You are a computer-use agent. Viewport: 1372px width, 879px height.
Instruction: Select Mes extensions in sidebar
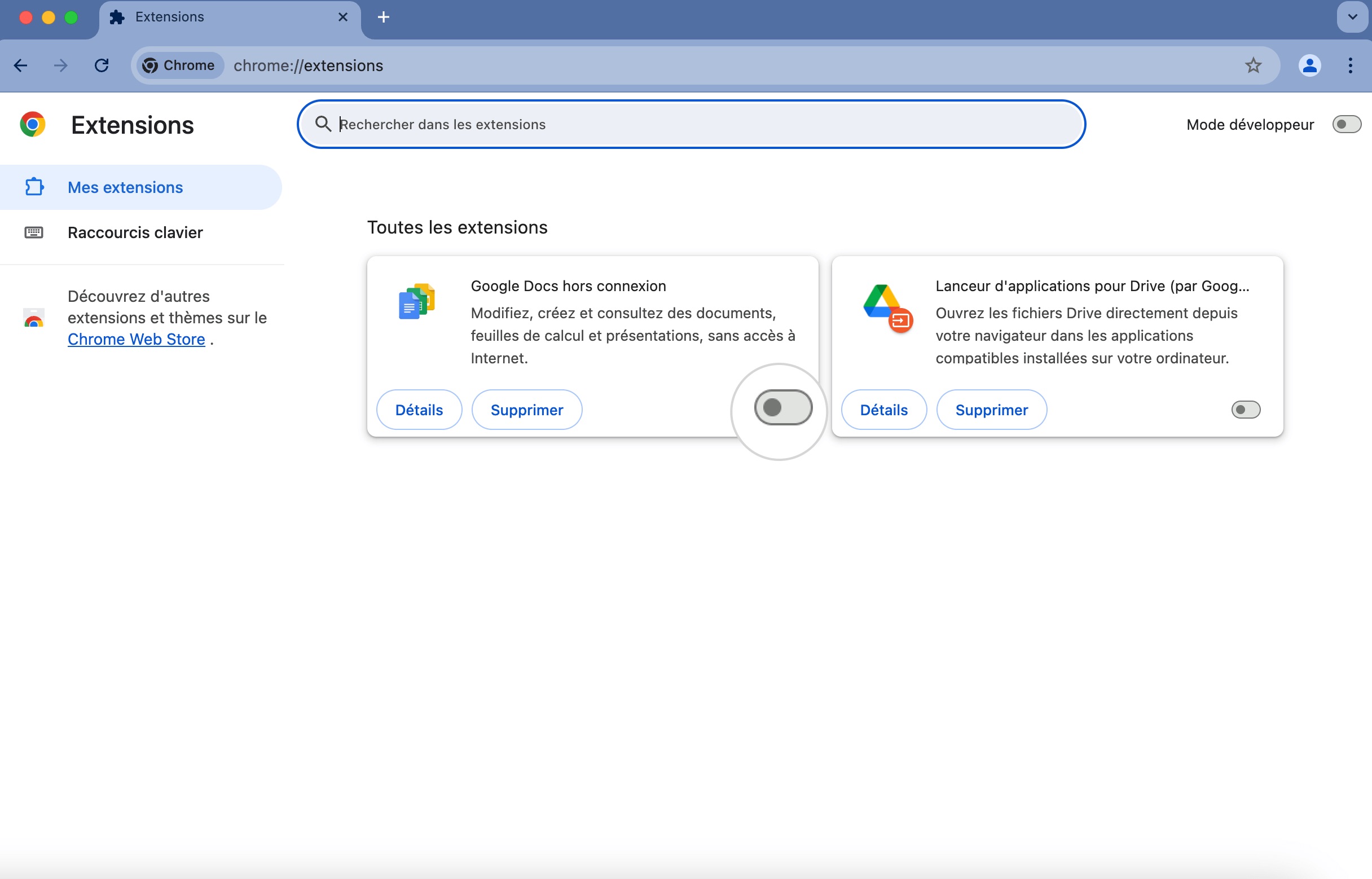pos(140,187)
